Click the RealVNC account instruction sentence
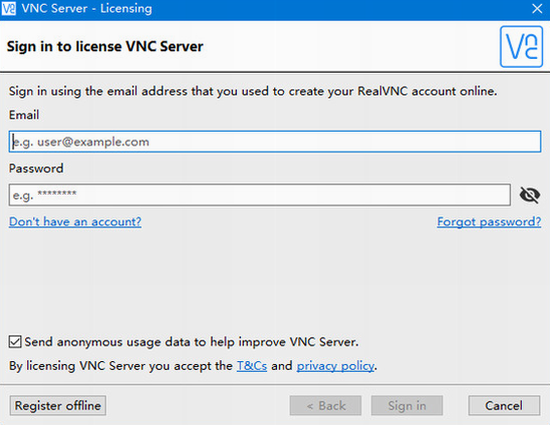This screenshot has width=550, height=425. coord(253,92)
